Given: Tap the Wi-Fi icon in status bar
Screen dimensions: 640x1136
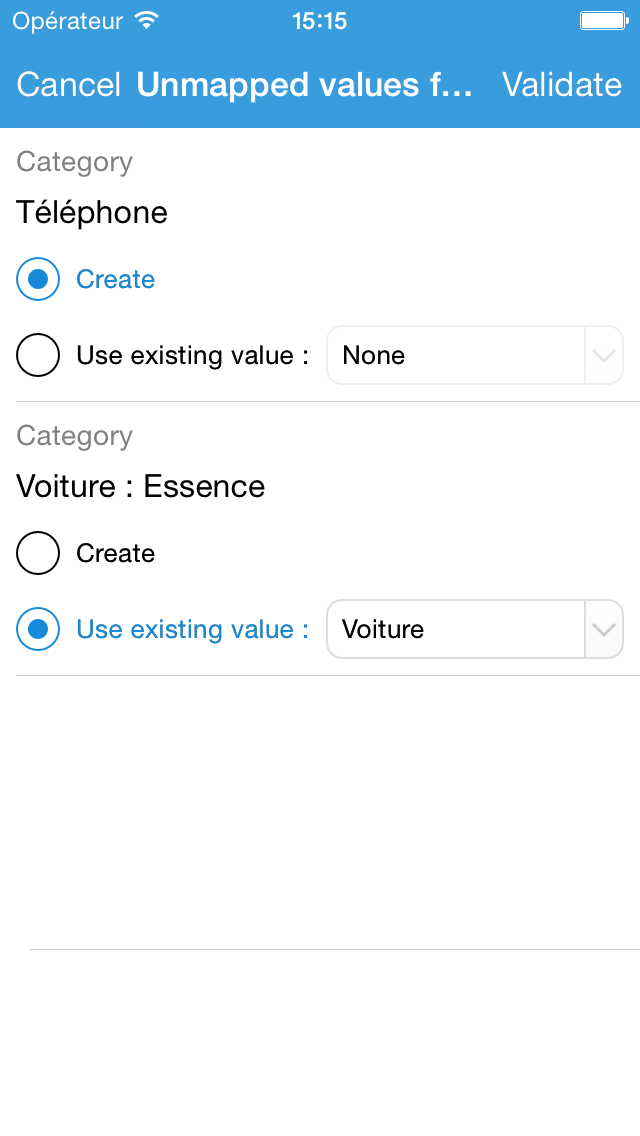Looking at the screenshot, I should [x=147, y=21].
